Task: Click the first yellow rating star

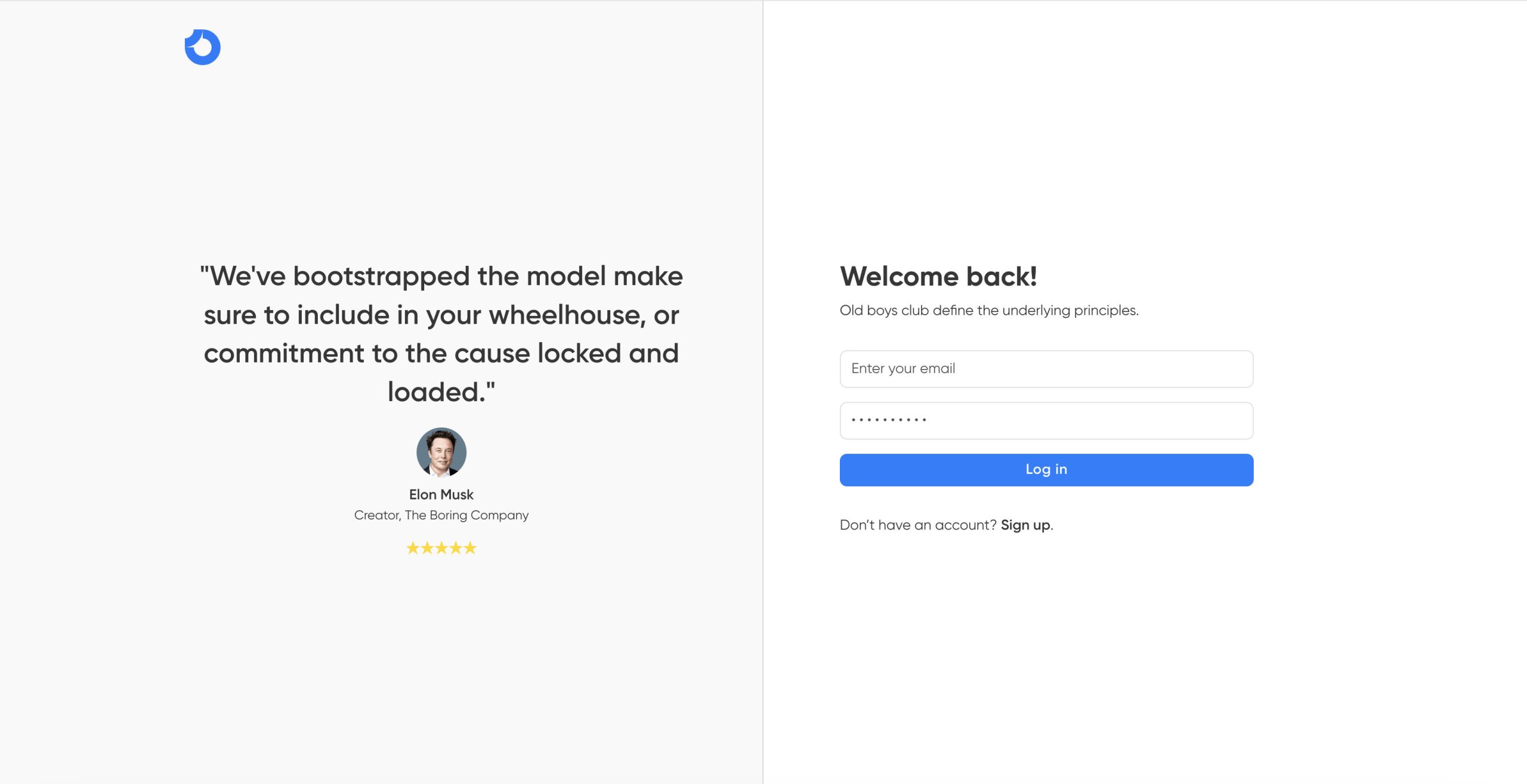Action: tap(413, 548)
